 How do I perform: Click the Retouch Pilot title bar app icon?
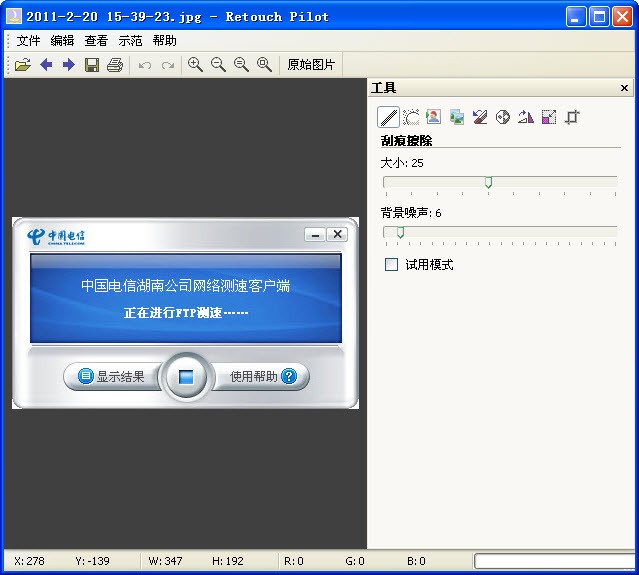click(x=13, y=17)
